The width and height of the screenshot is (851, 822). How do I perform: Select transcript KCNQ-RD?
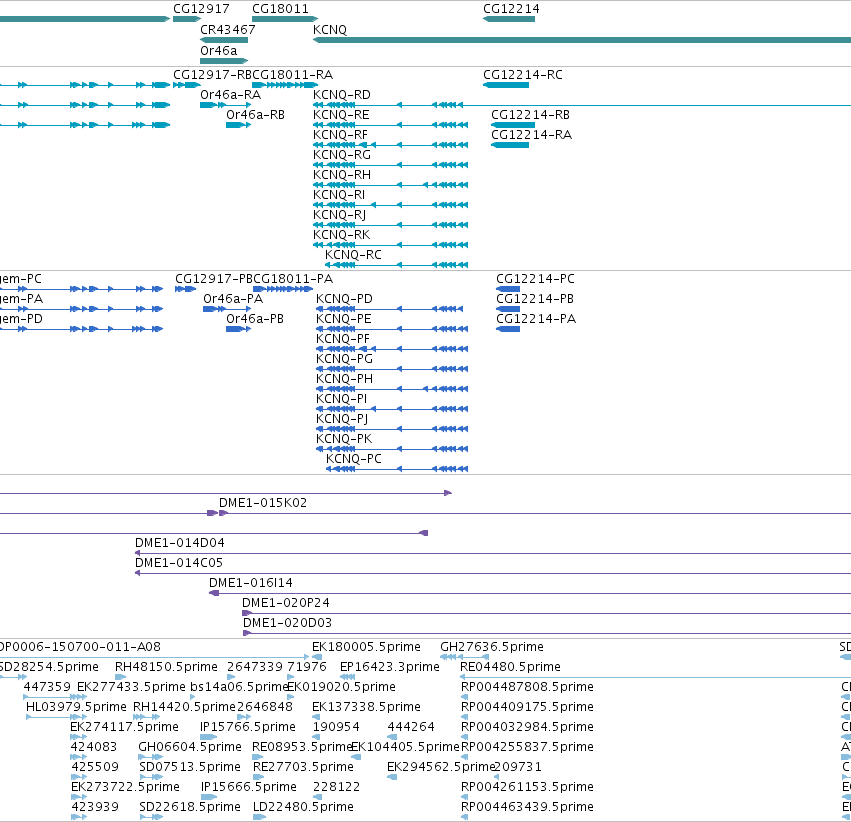coord(342,94)
